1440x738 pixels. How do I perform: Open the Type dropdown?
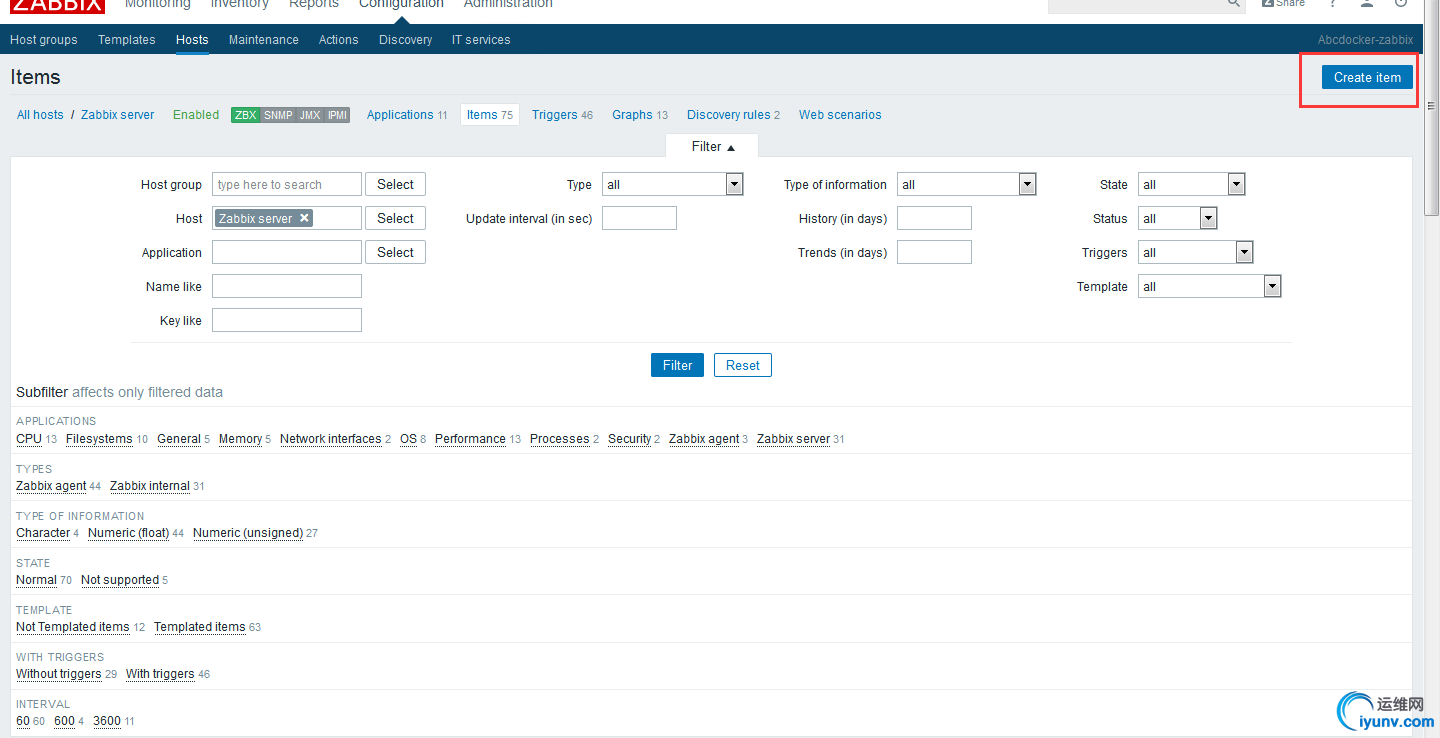point(673,184)
